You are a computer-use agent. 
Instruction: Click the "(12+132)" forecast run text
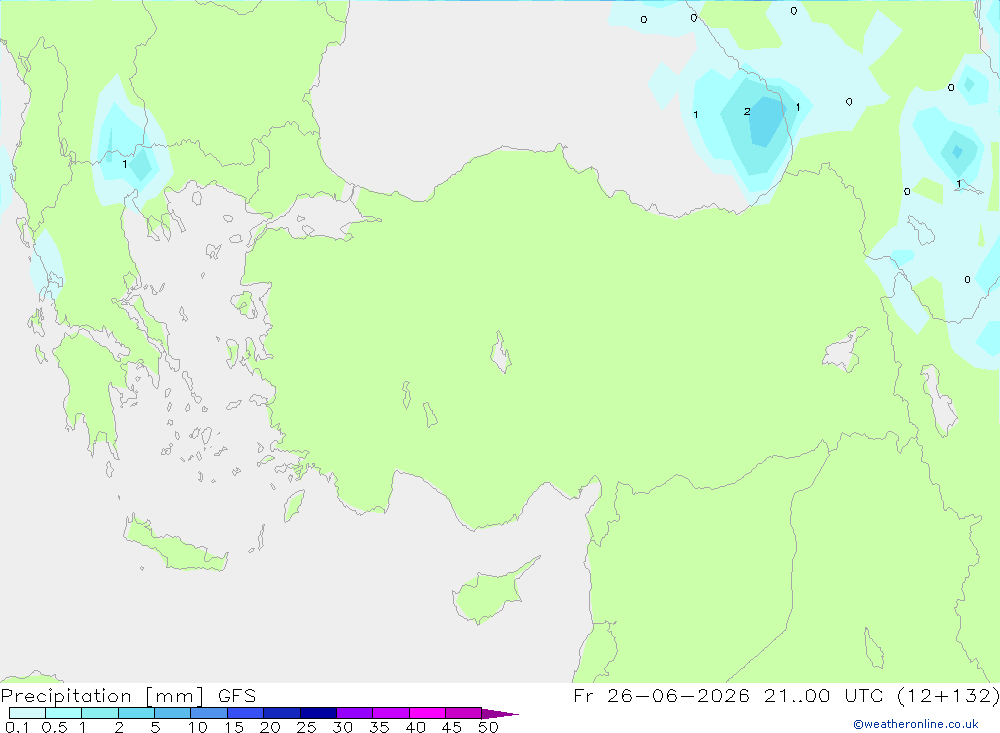point(948,695)
